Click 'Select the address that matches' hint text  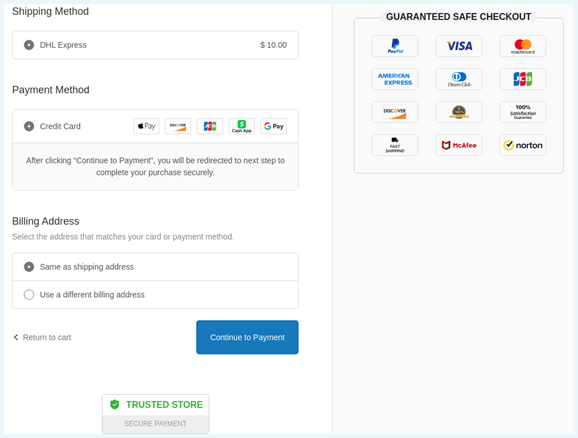click(123, 237)
